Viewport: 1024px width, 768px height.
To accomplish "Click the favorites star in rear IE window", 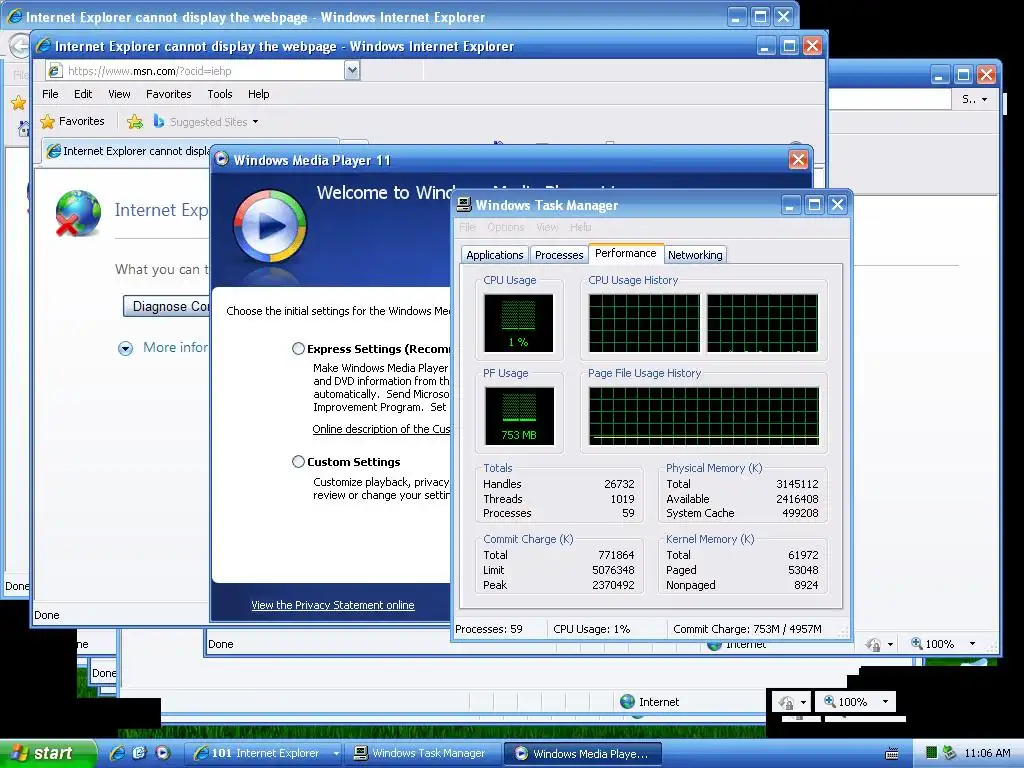I will click(18, 102).
